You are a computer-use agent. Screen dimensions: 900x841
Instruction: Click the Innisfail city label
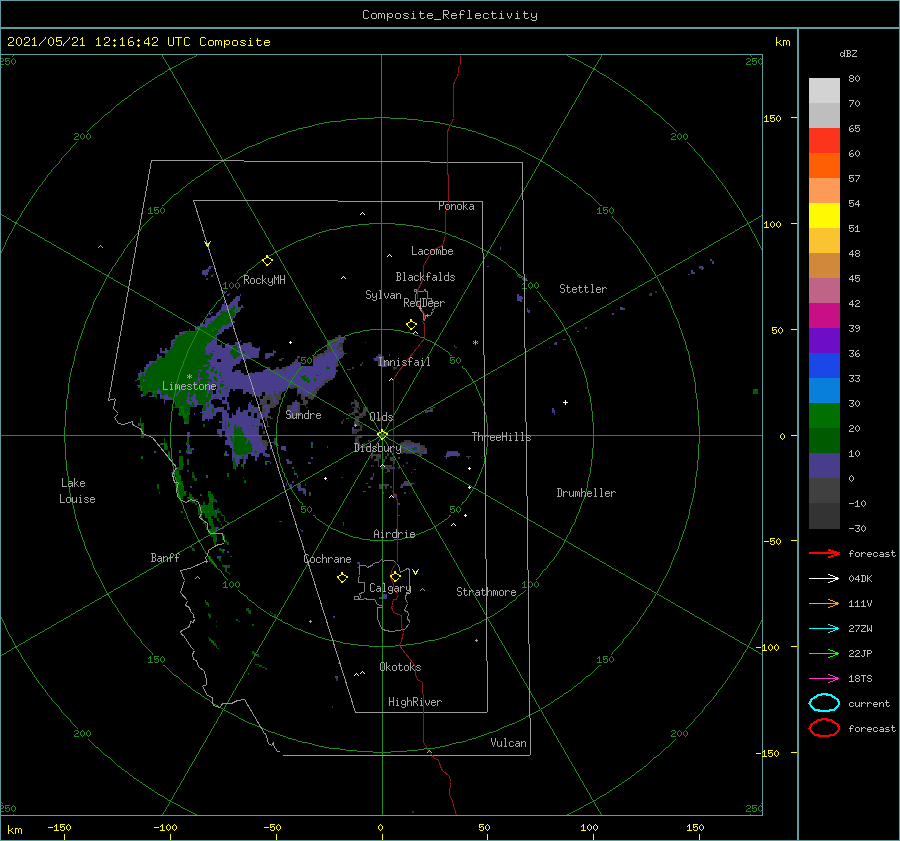point(404,362)
